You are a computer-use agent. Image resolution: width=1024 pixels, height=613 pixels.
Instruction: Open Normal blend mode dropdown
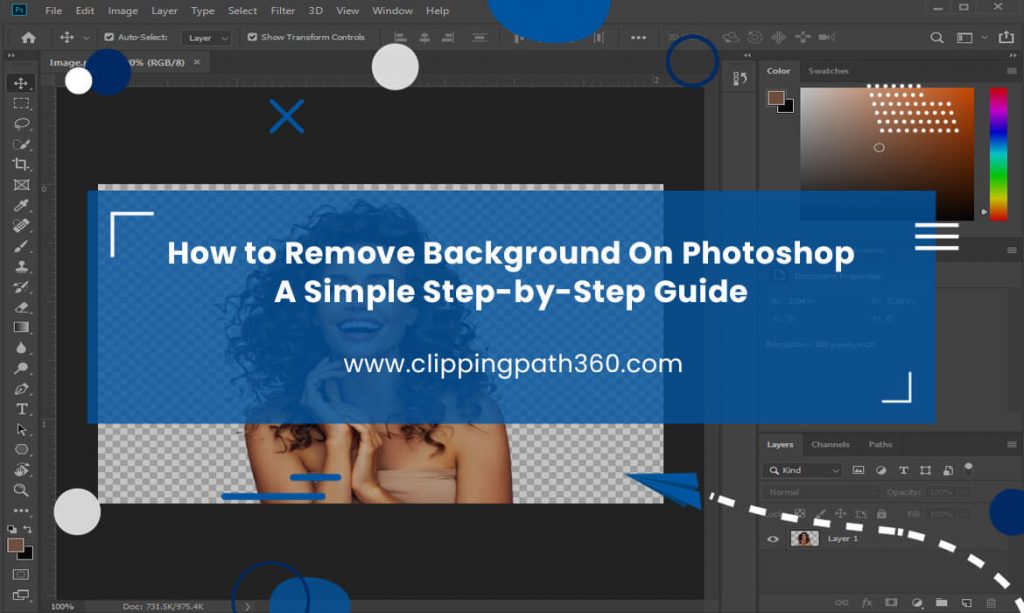point(821,492)
